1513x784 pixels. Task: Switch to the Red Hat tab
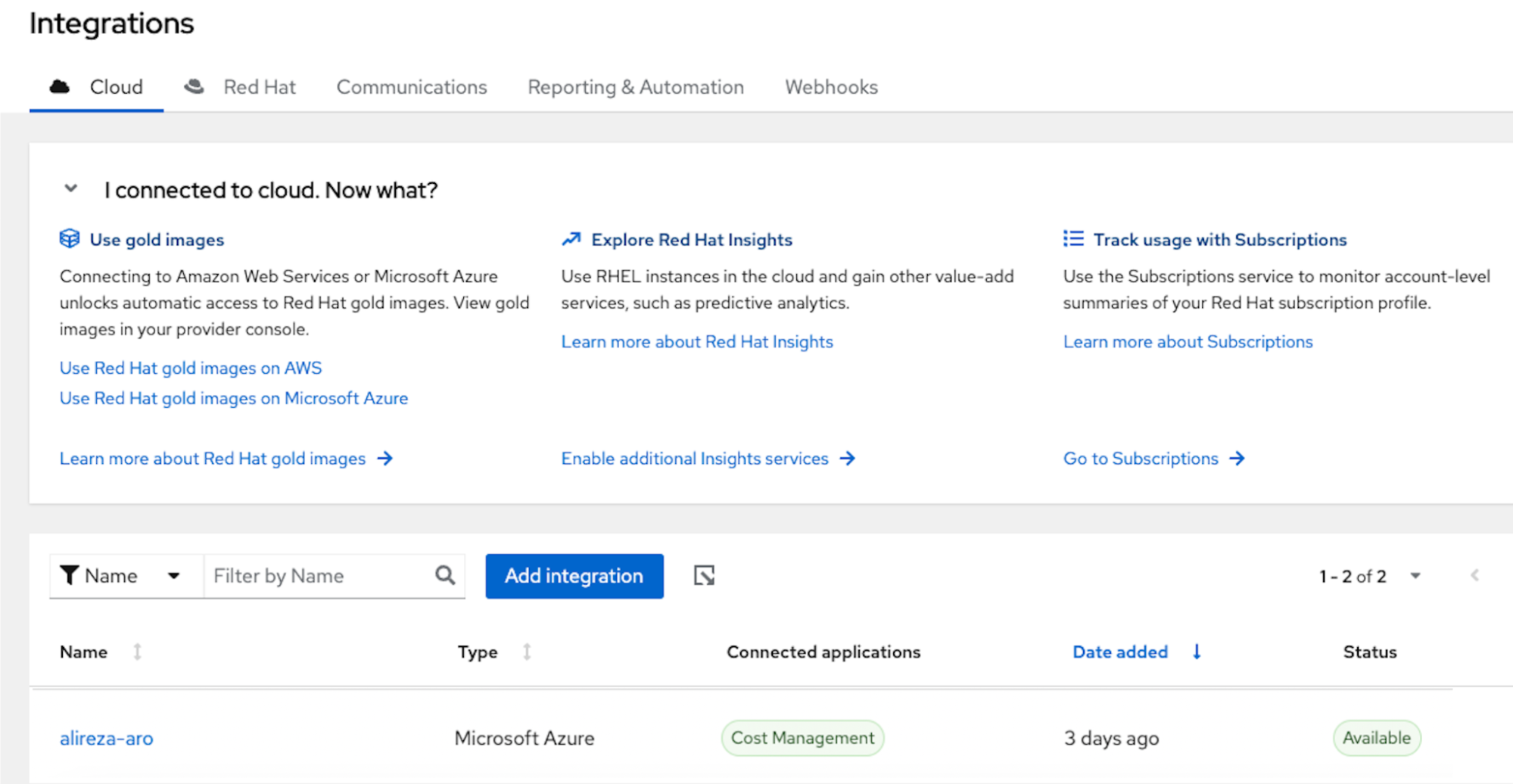tap(240, 87)
